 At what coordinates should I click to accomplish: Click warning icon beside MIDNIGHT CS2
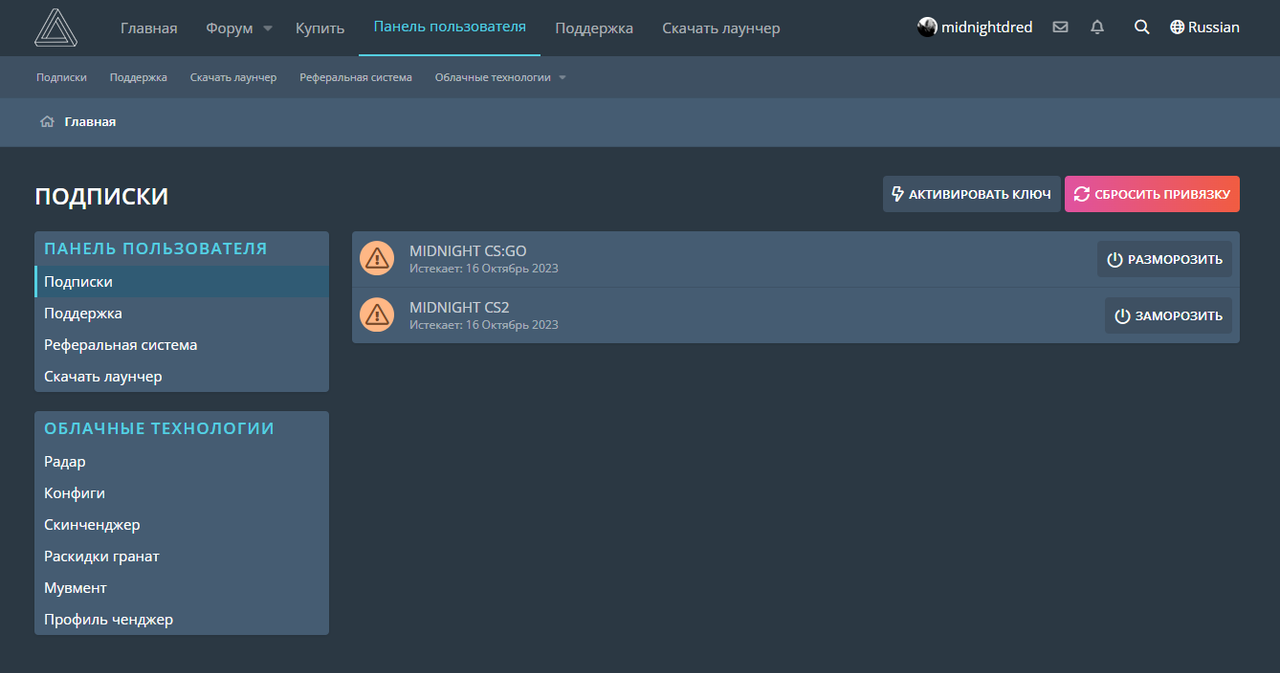click(x=377, y=315)
